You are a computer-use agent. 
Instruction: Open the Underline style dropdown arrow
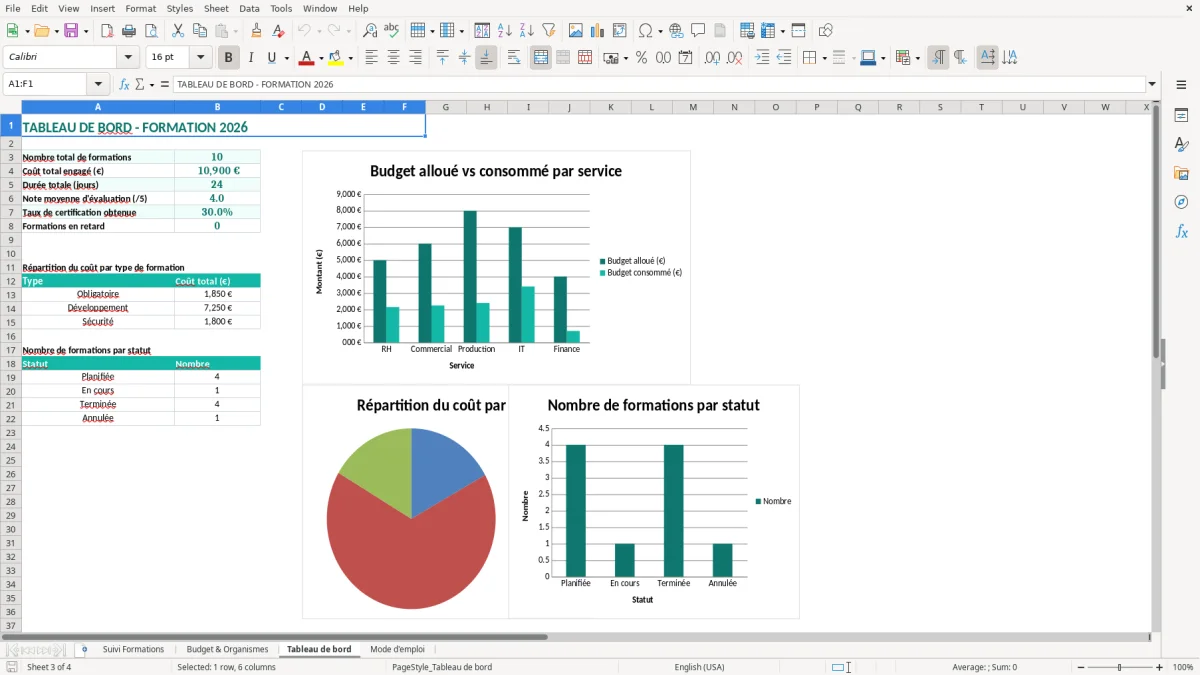(286, 58)
